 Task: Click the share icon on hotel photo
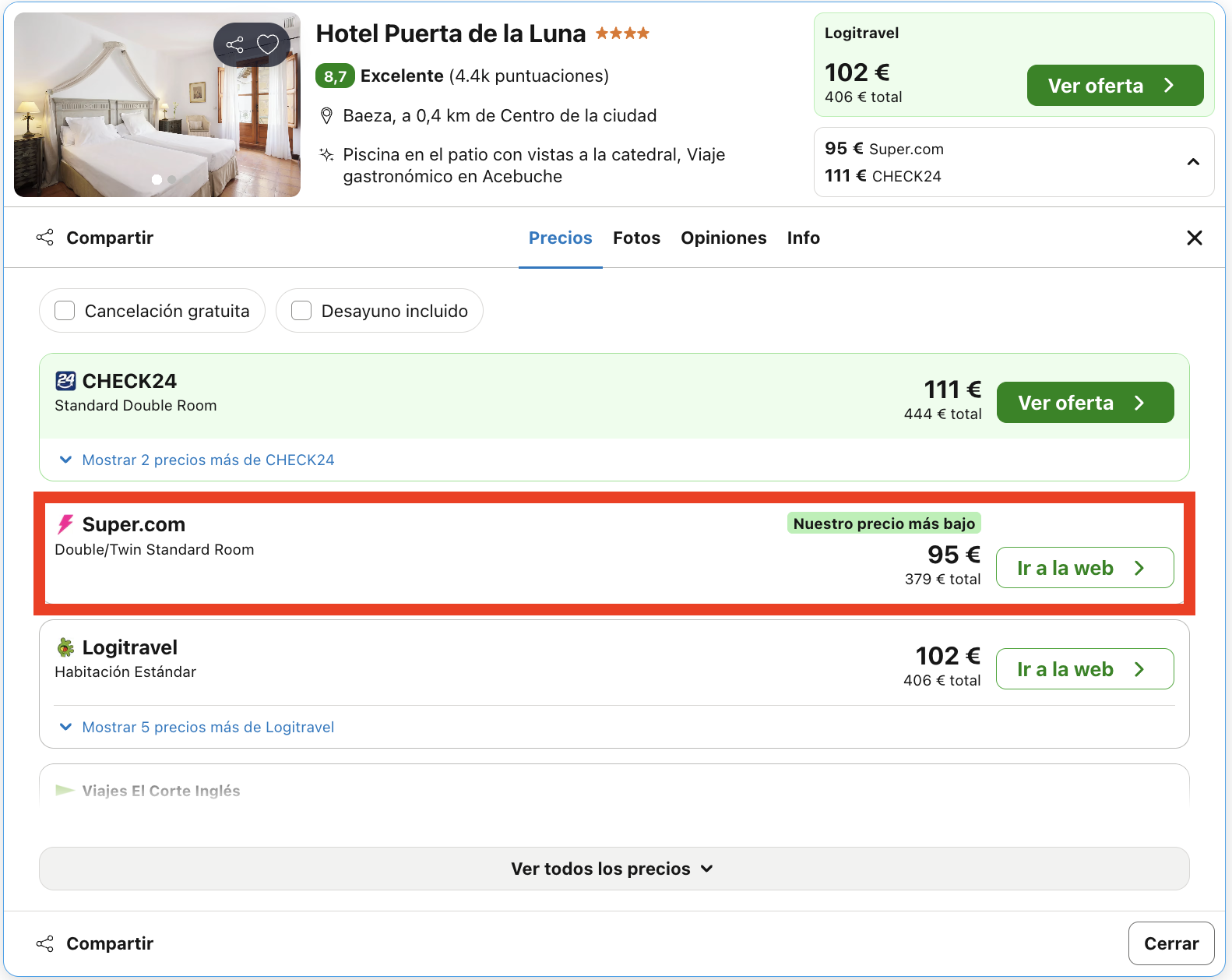[x=234, y=44]
